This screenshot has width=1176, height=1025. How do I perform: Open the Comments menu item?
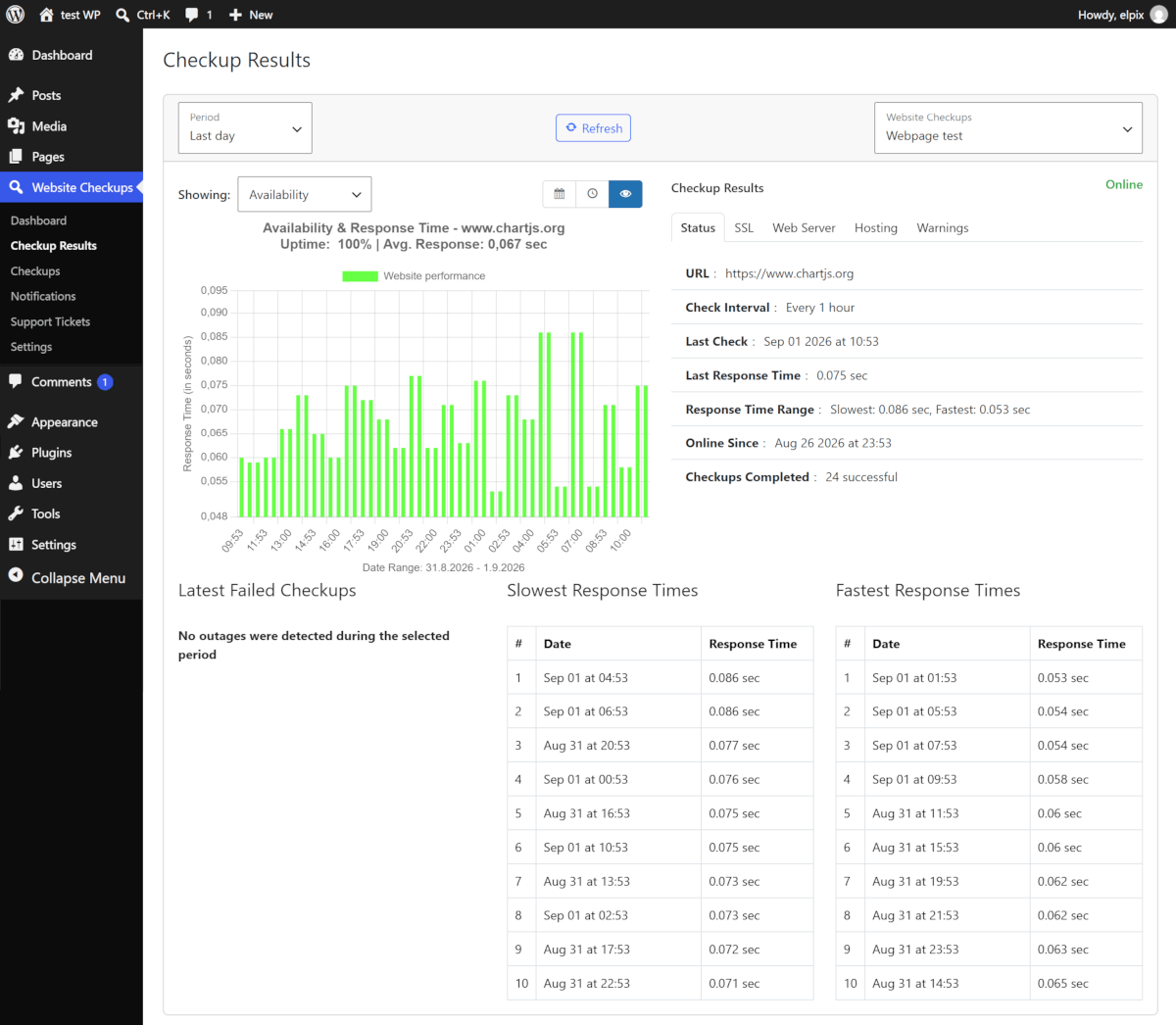click(72, 382)
